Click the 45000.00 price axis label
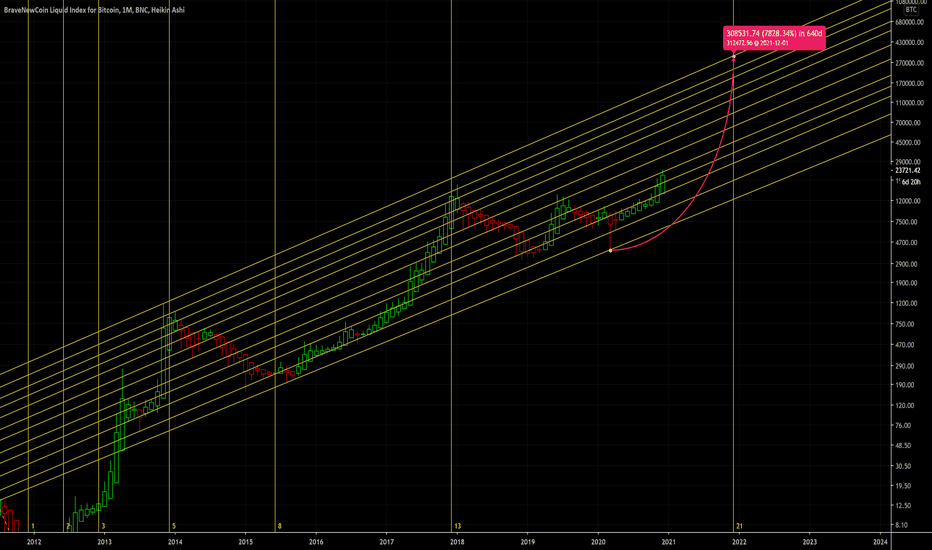This screenshot has height=550, width=932. pyautogui.click(x=909, y=142)
